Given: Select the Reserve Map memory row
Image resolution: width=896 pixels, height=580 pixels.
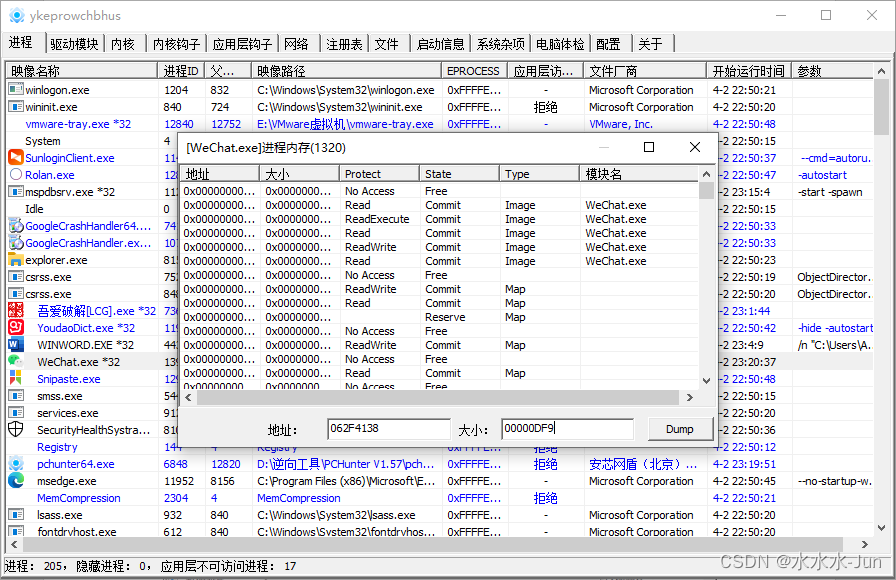Looking at the screenshot, I should coord(439,317).
